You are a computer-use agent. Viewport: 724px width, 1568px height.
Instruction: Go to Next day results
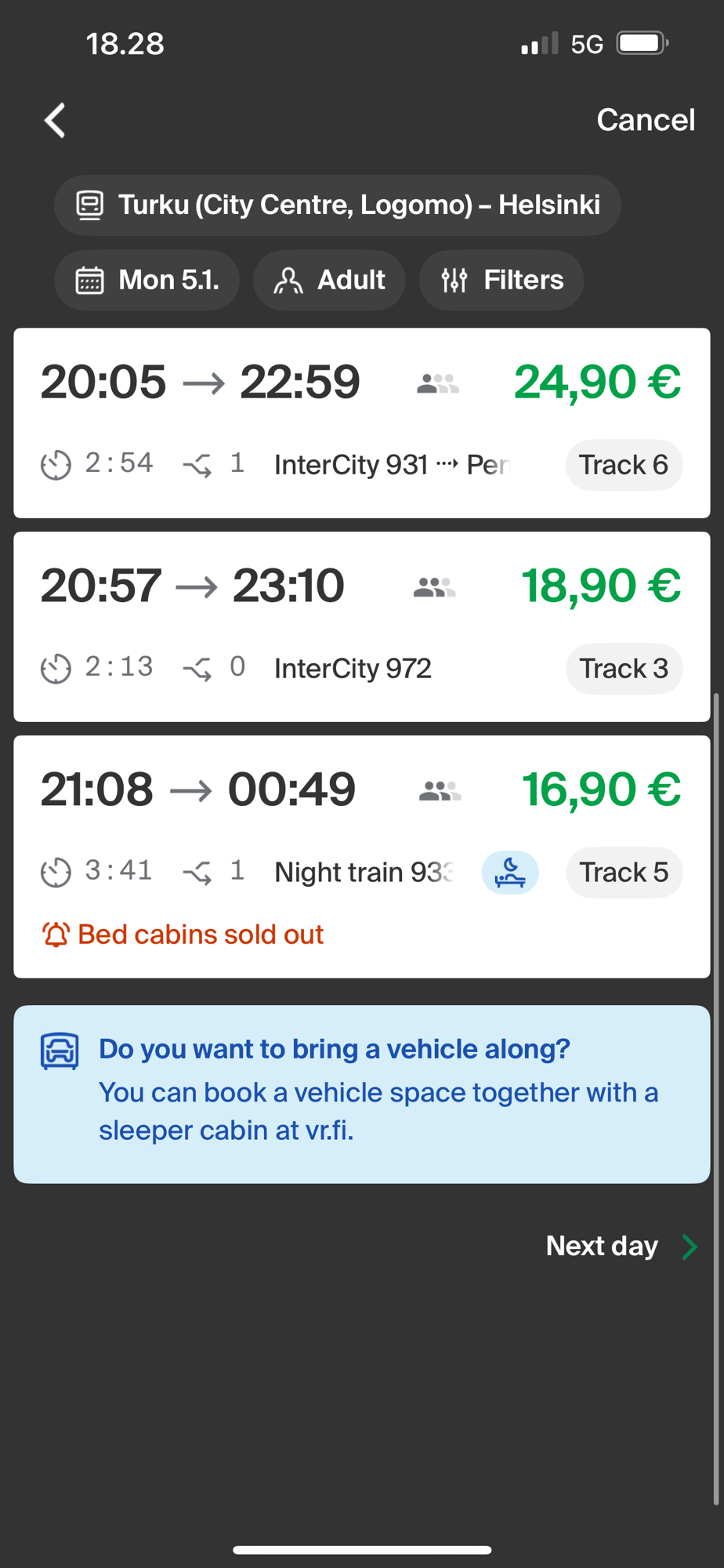click(621, 1246)
